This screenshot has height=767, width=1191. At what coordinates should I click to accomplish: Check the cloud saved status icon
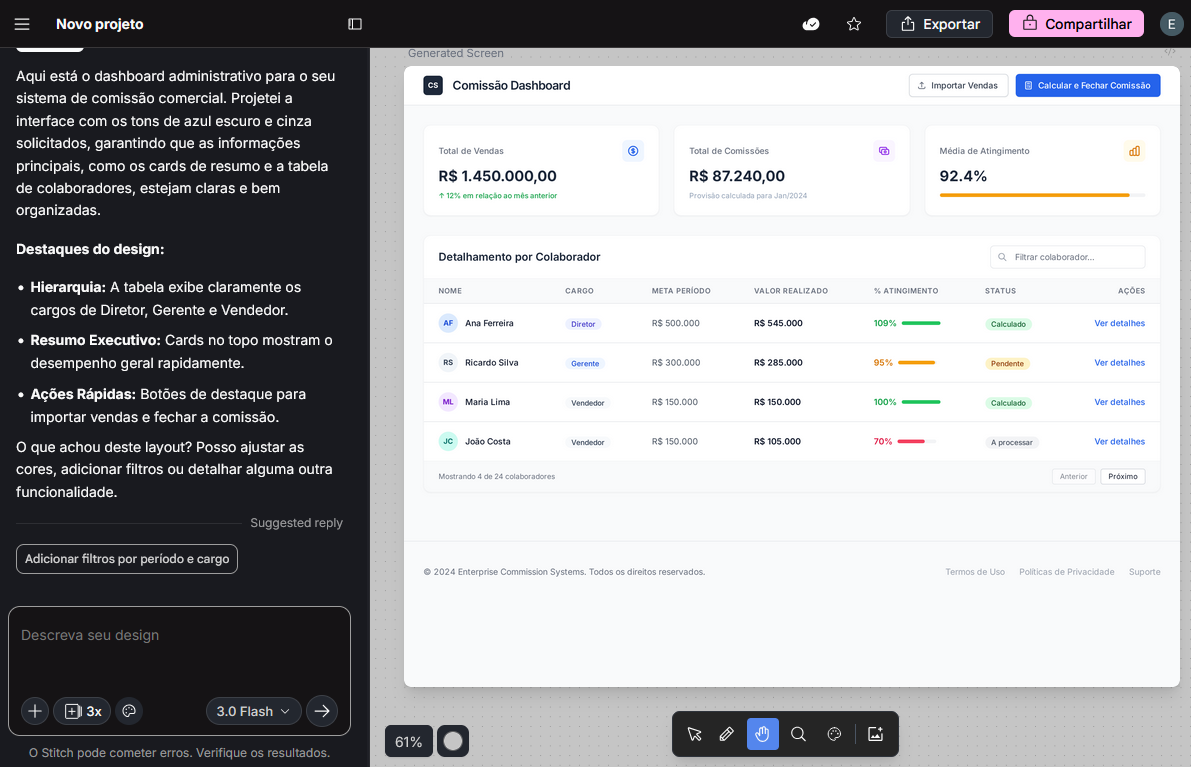[x=810, y=24]
